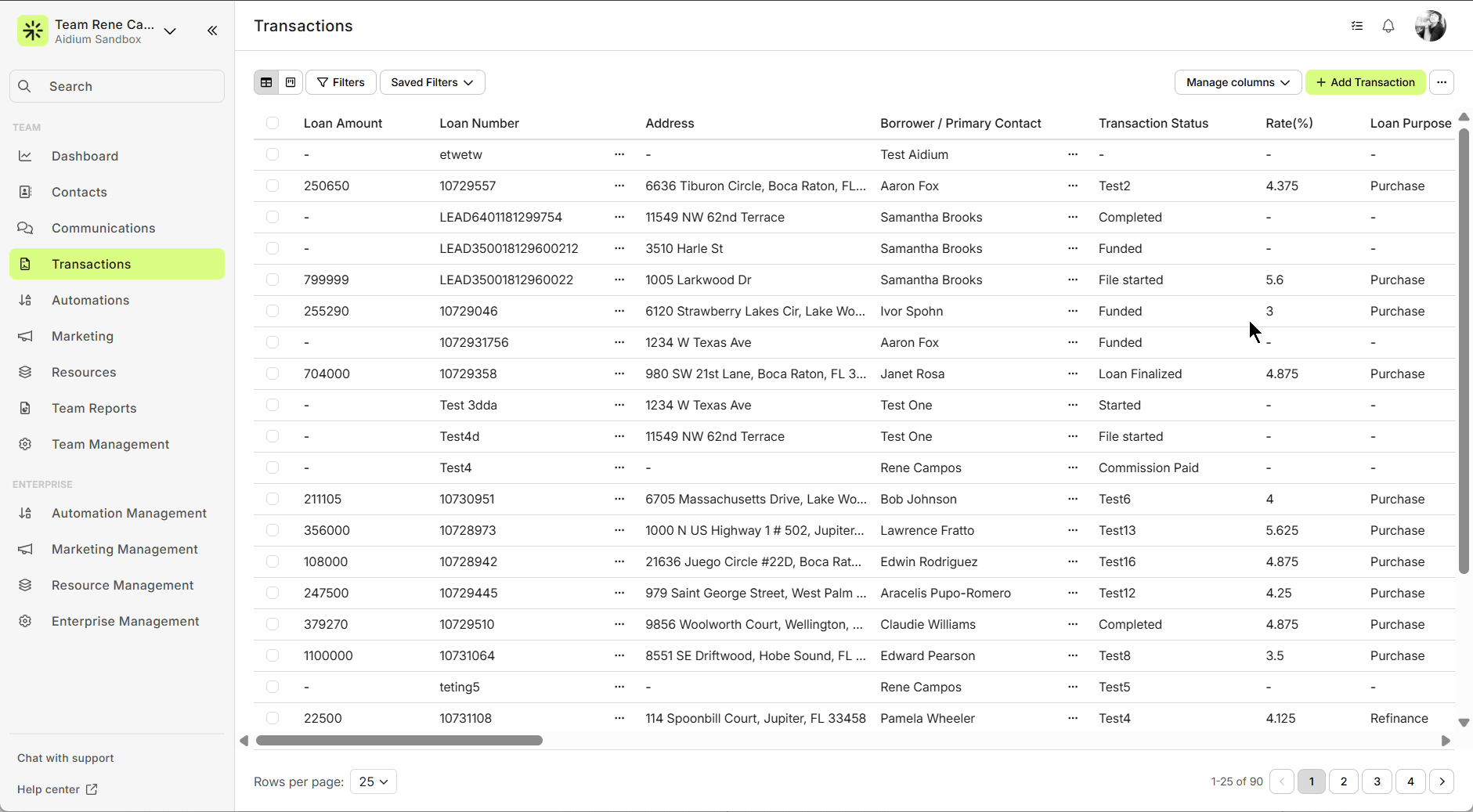Click the Add Transaction button
The height and width of the screenshot is (812, 1473).
coord(1365,82)
